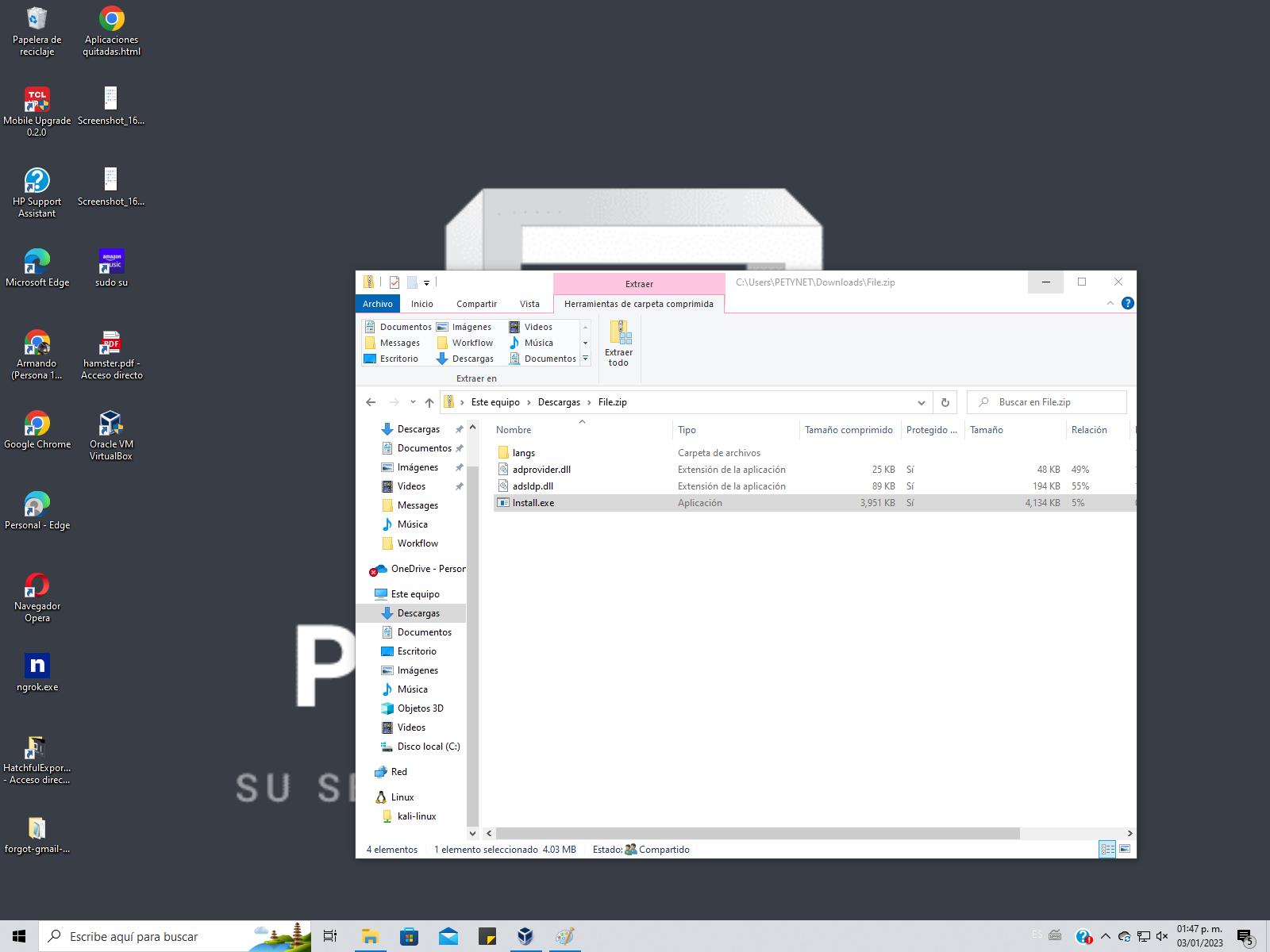Open recent locations dropdown arrow

[413, 402]
